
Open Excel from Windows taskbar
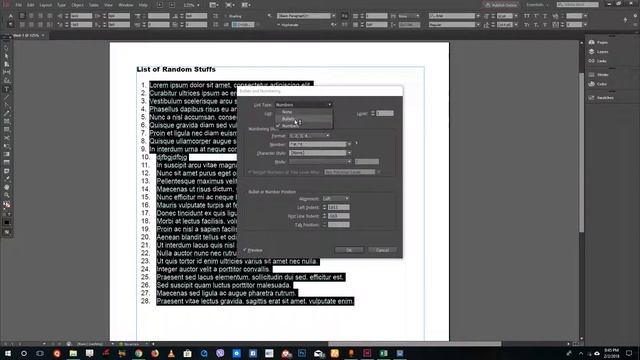click(x=383, y=353)
